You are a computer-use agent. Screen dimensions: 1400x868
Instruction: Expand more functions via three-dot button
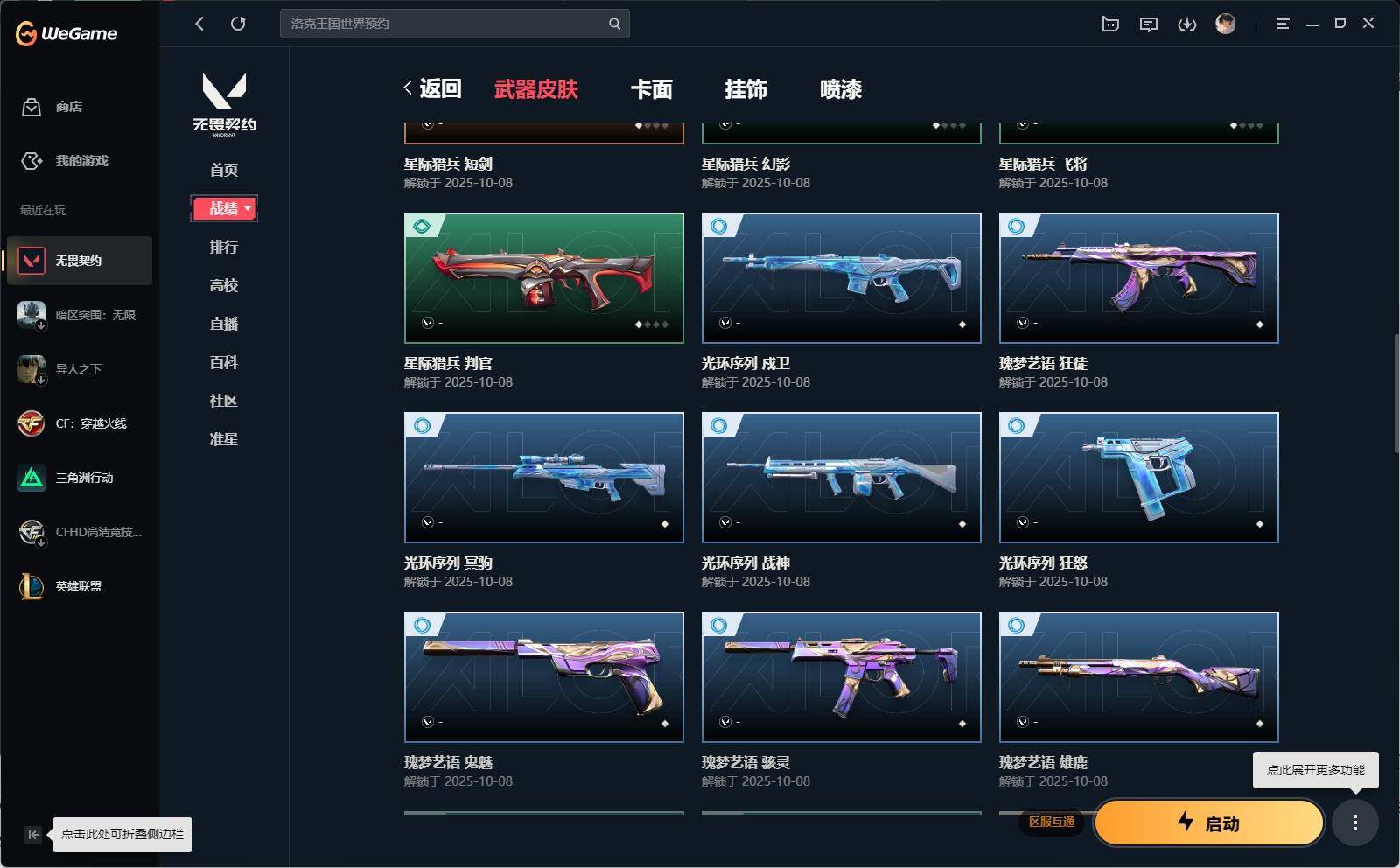(x=1355, y=822)
